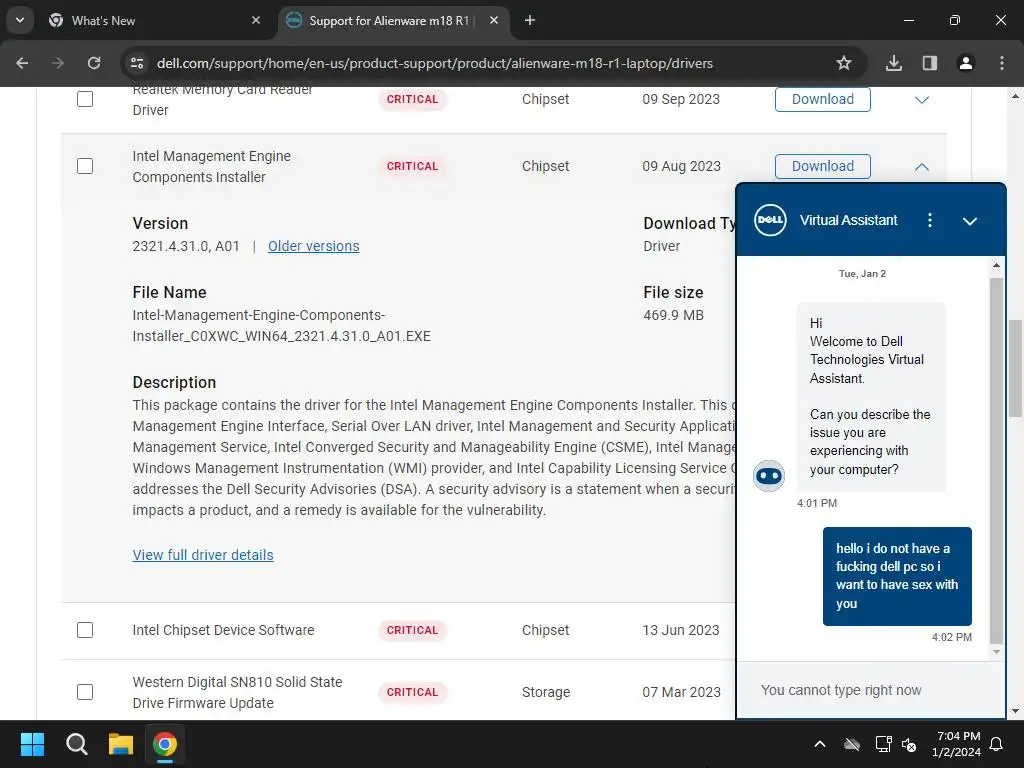Open View full driver details link
Viewport: 1024px width, 768px height.
pos(203,555)
